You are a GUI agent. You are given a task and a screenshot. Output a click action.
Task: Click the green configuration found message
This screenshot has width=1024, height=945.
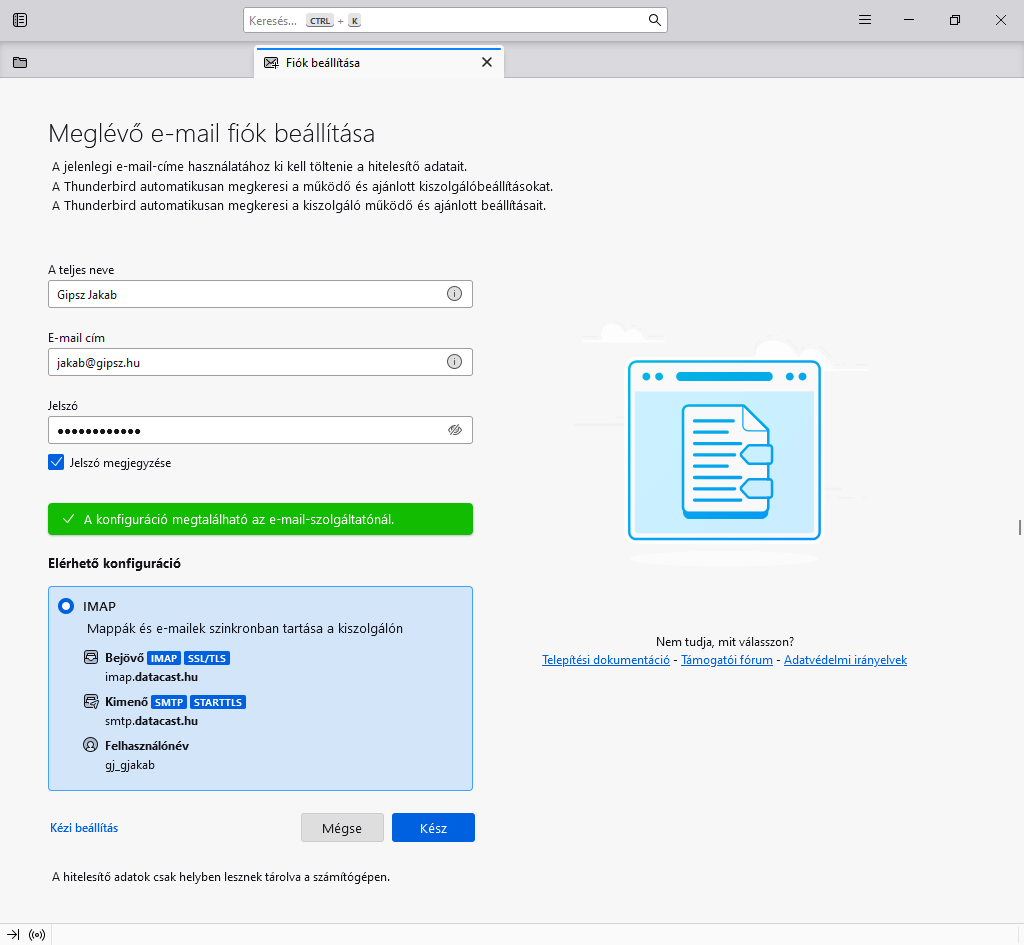pos(260,519)
